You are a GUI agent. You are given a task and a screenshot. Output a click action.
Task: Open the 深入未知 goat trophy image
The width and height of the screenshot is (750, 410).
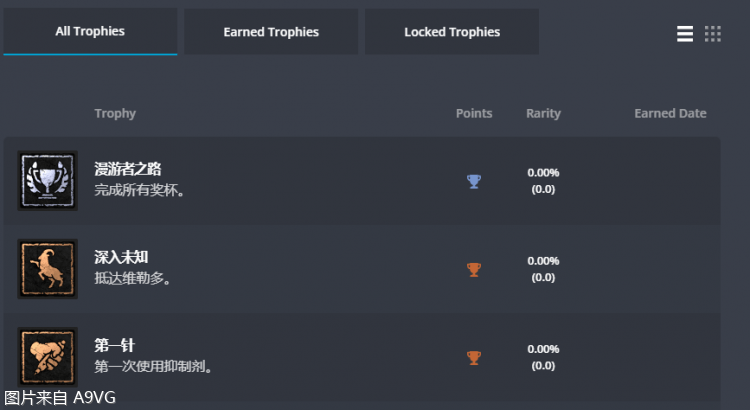coord(47,269)
